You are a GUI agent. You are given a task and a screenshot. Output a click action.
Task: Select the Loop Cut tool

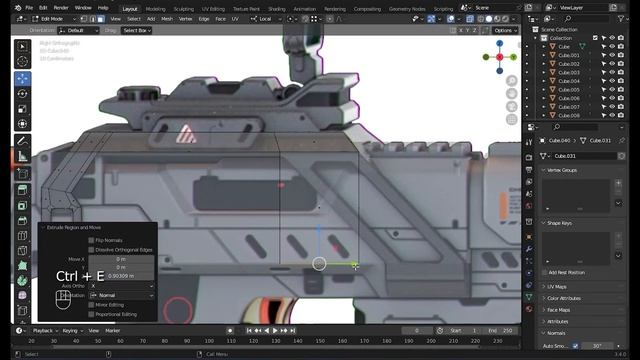(x=22, y=236)
